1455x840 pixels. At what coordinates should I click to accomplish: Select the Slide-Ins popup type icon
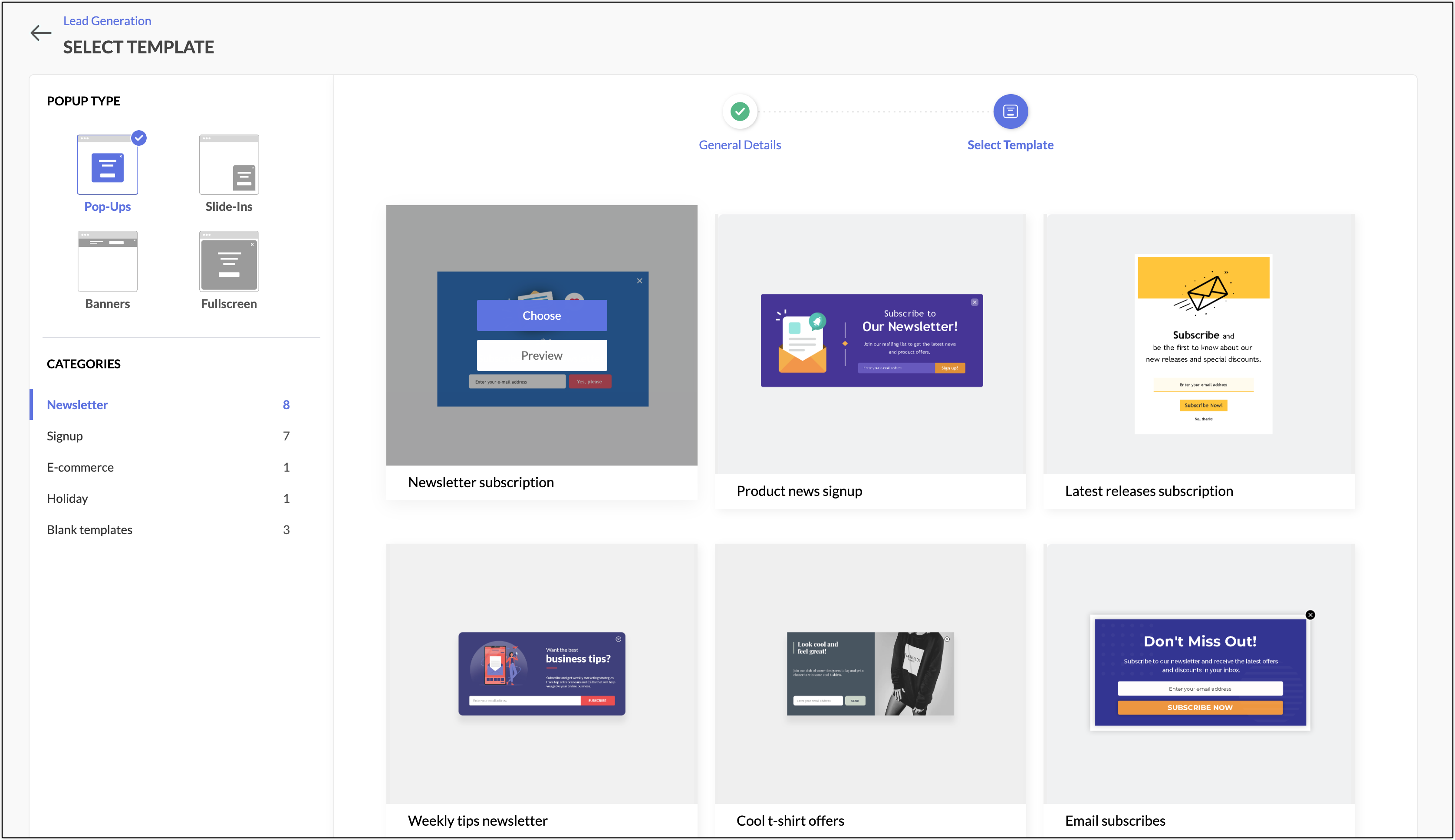coord(229,164)
